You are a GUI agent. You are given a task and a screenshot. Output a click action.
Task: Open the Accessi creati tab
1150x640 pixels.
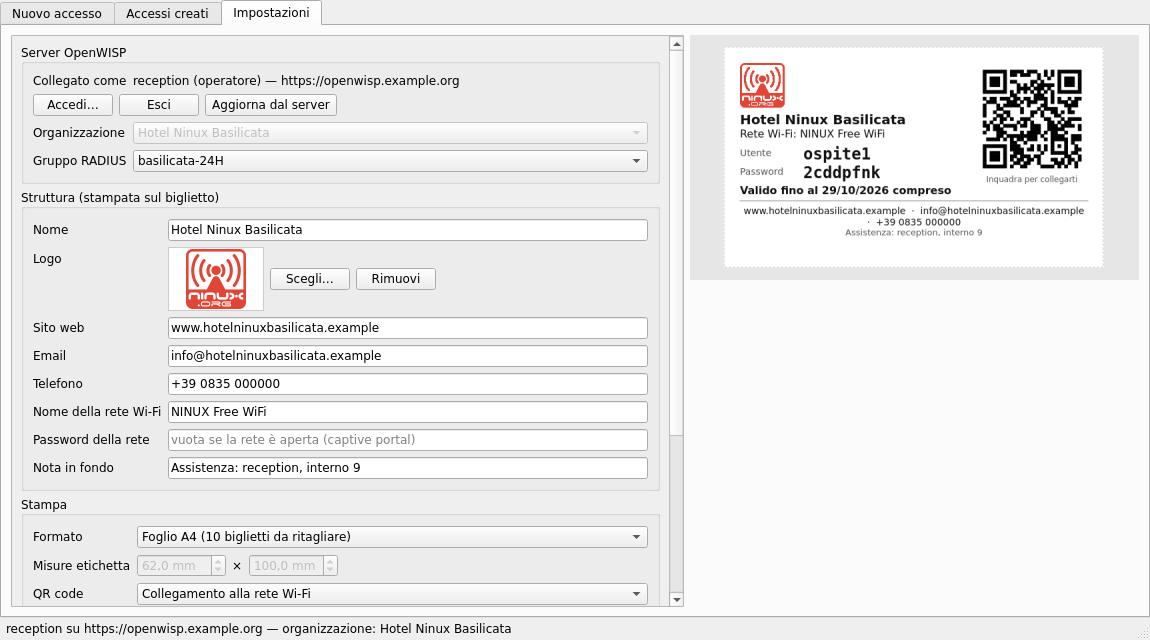(167, 14)
